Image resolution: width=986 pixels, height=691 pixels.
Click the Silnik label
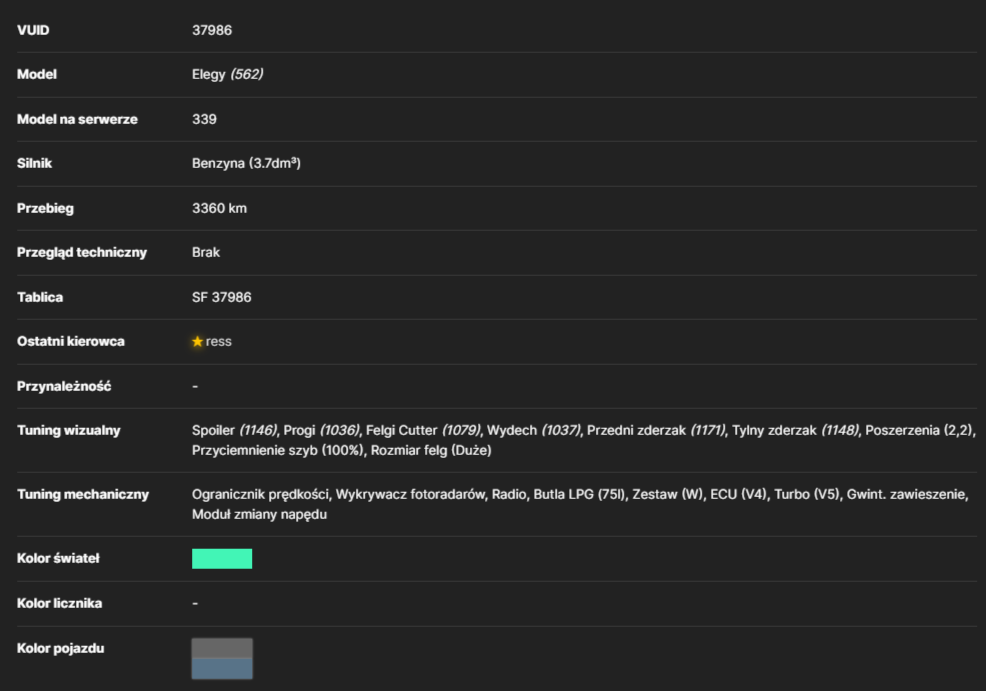click(x=35, y=163)
